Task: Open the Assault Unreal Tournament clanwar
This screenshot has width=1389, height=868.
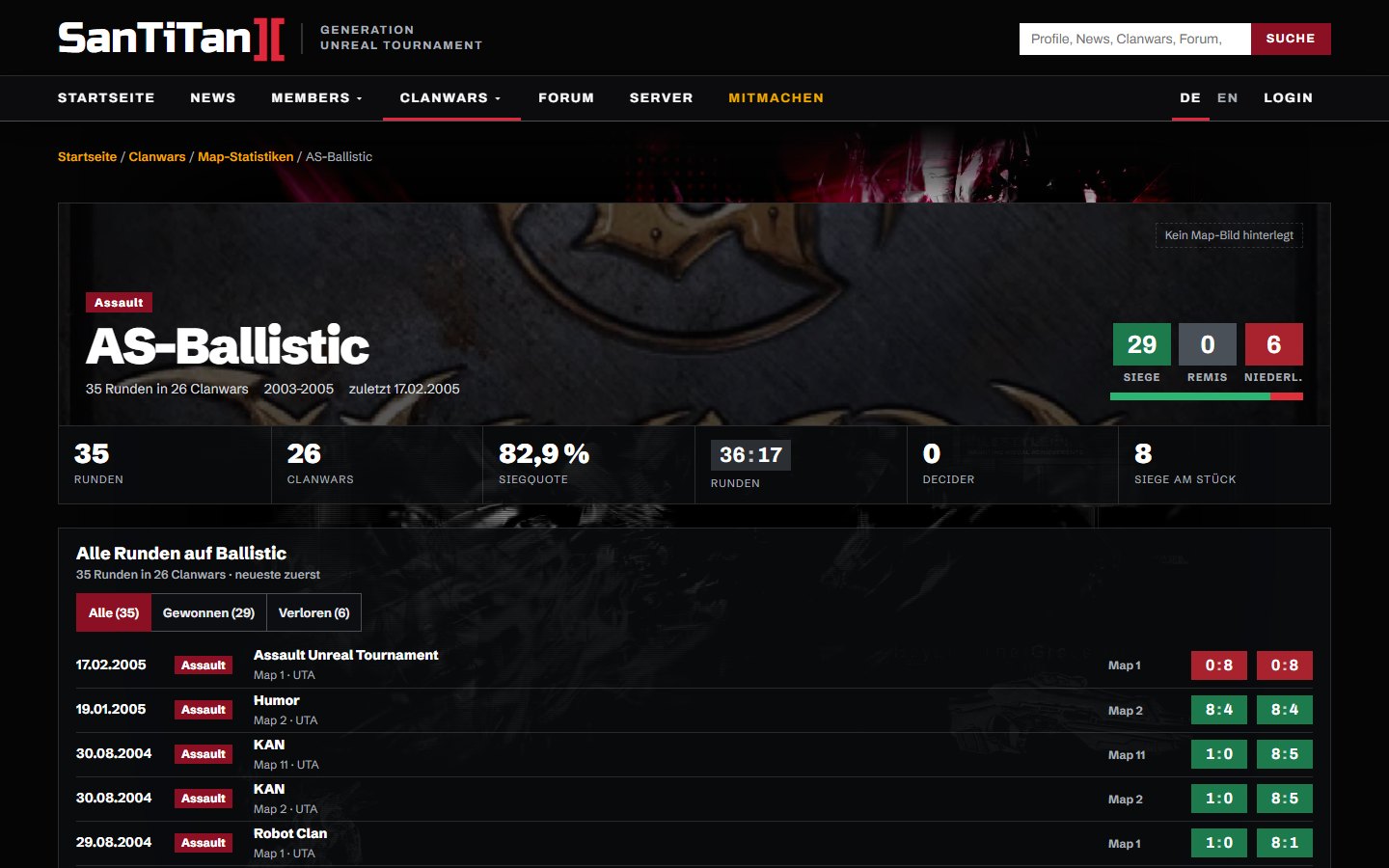Action: [345, 655]
